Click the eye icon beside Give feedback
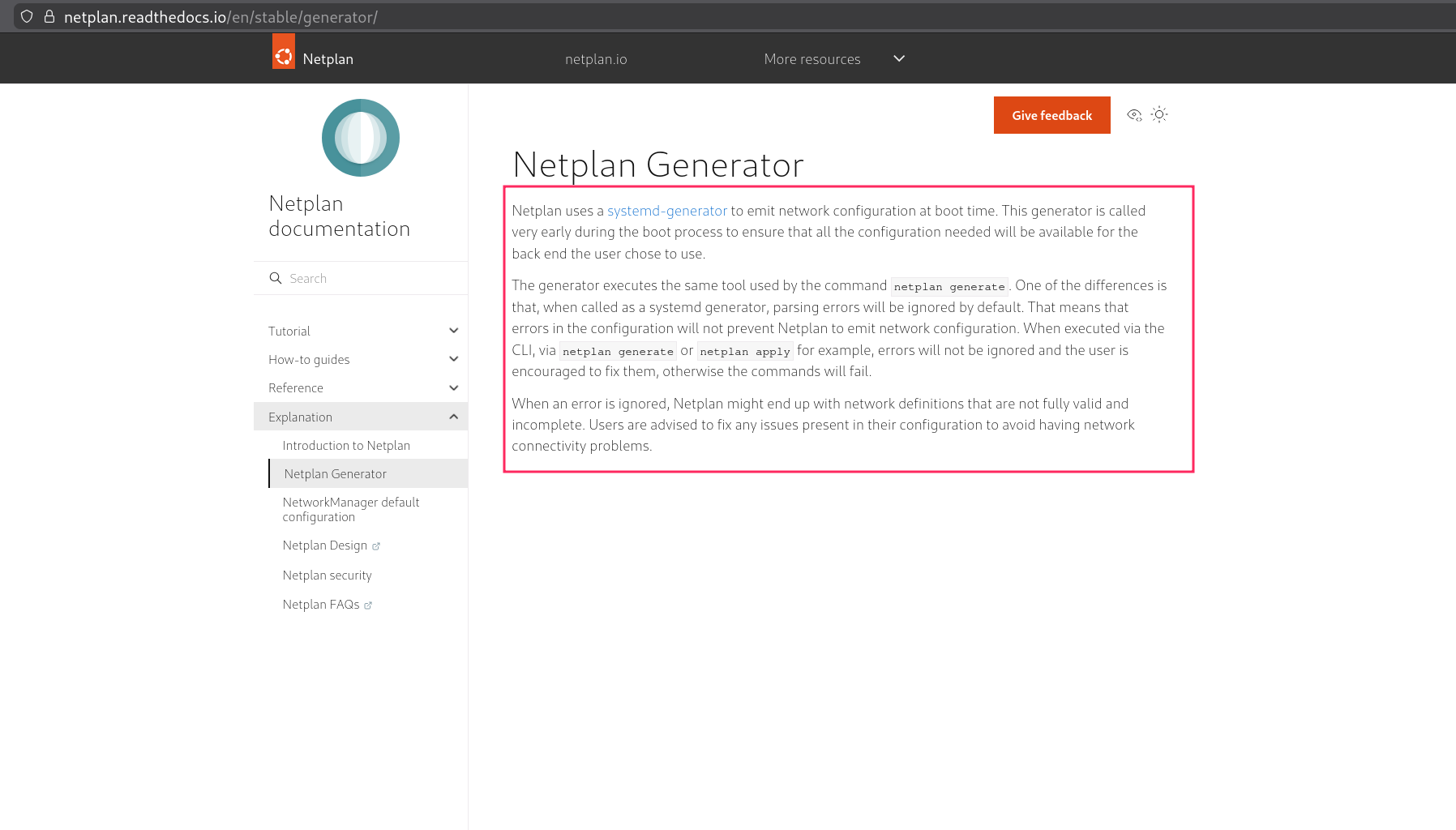1456x830 pixels. click(1134, 115)
